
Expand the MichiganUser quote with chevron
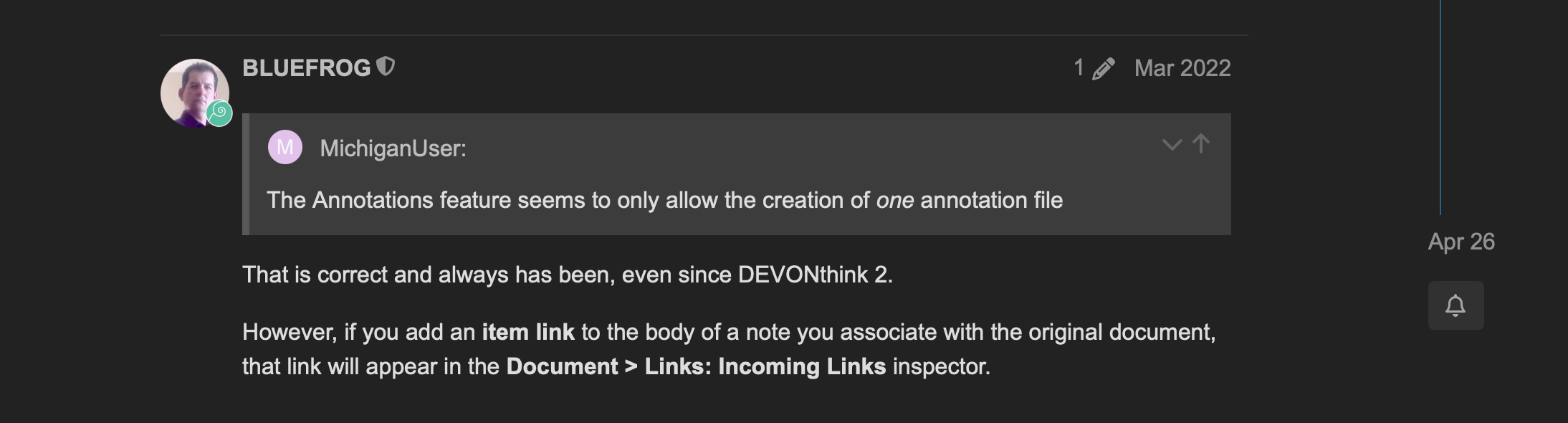click(1172, 145)
